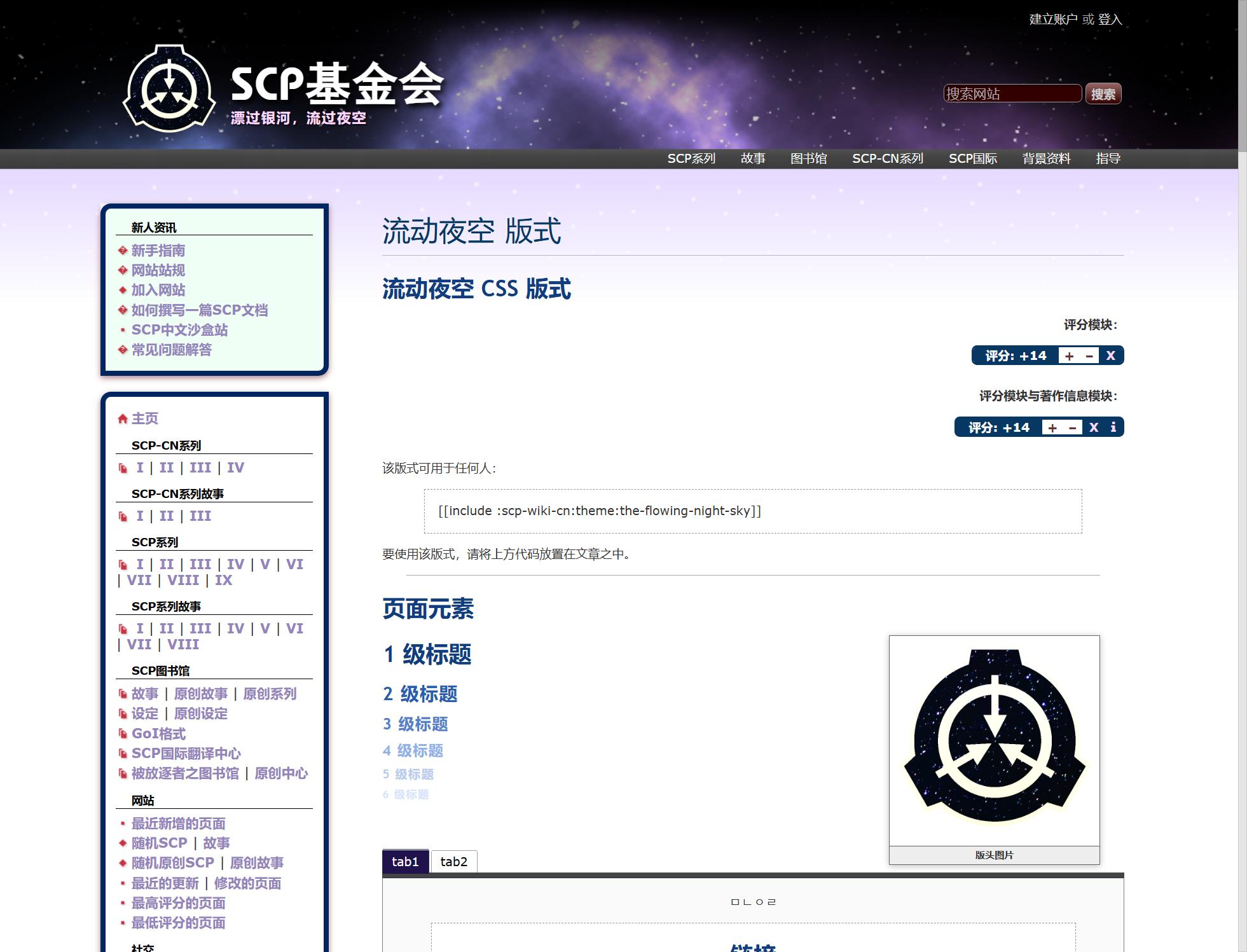The width and height of the screenshot is (1247, 952).
Task: Click the minus downvote in first rating module
Action: pyautogui.click(x=1089, y=356)
